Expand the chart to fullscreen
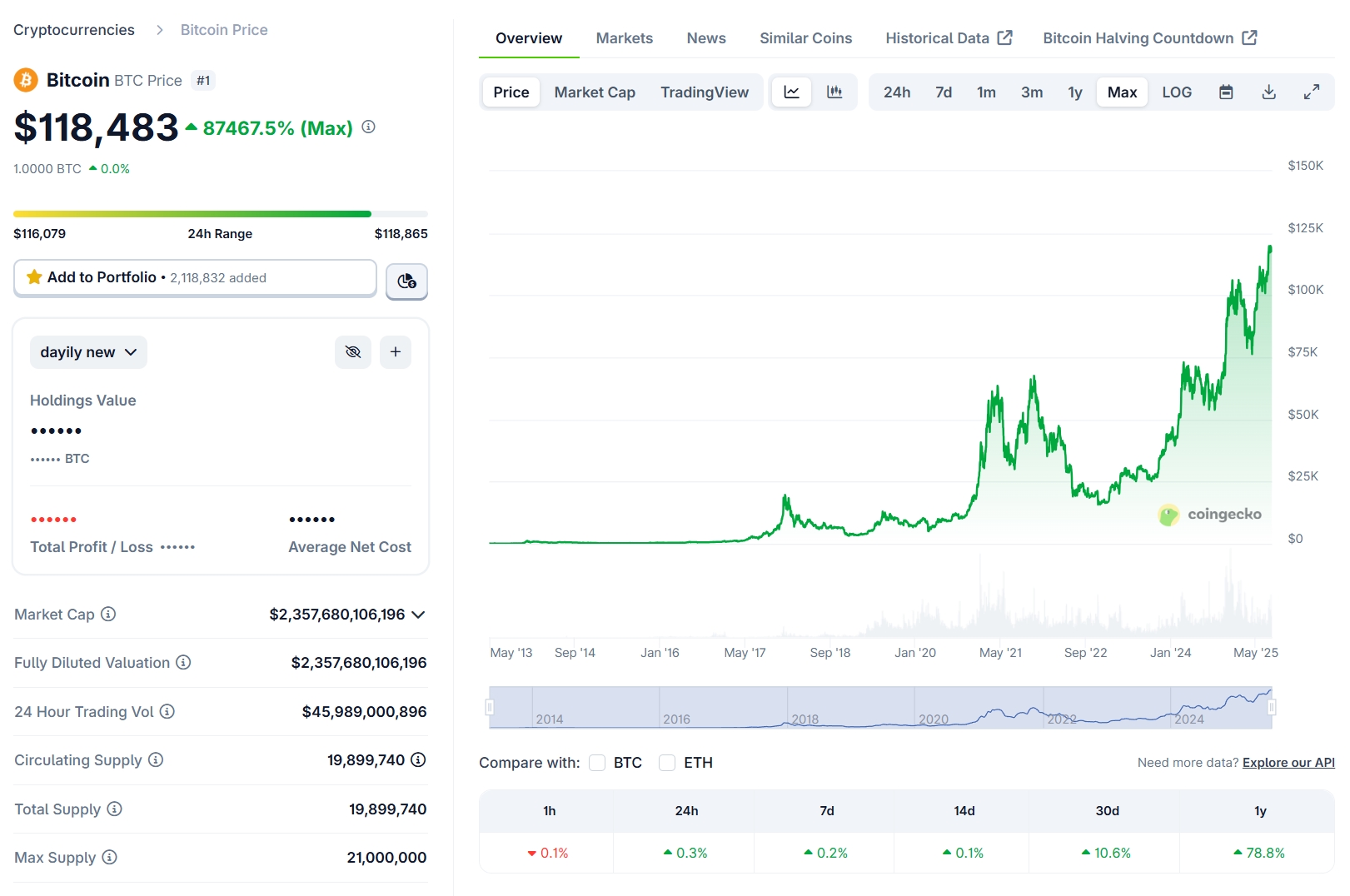This screenshot has height=896, width=1350. pos(1312,92)
